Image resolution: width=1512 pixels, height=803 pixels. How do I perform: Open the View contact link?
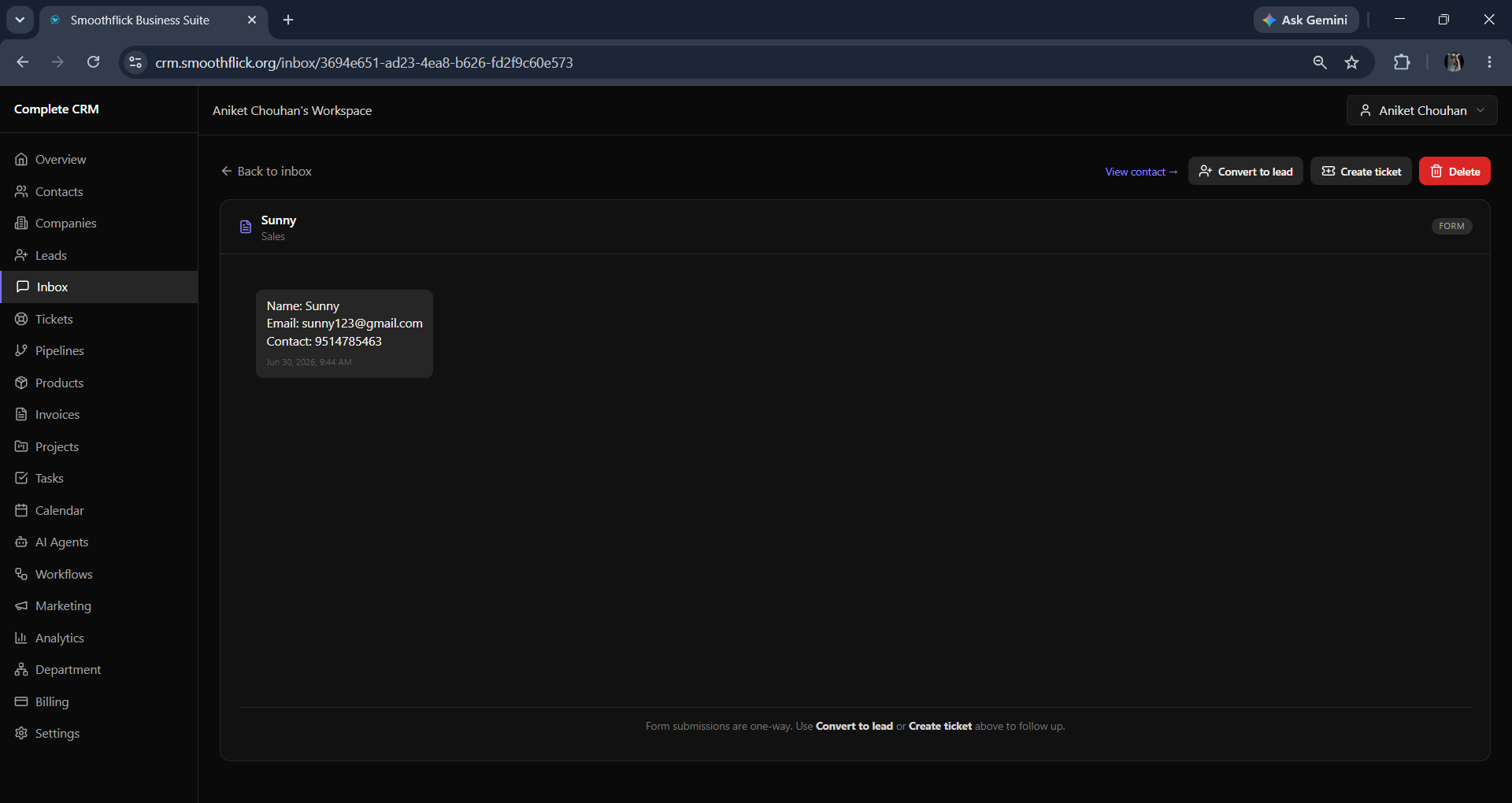tap(1141, 172)
